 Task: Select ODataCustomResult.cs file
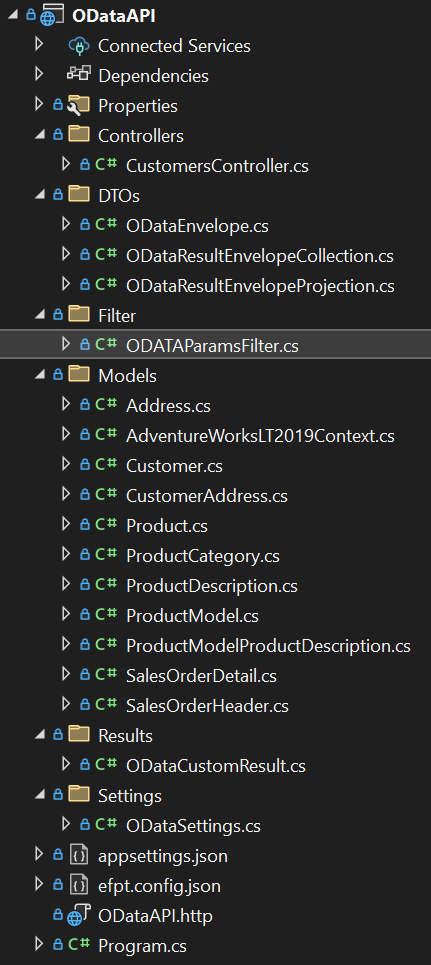click(216, 766)
